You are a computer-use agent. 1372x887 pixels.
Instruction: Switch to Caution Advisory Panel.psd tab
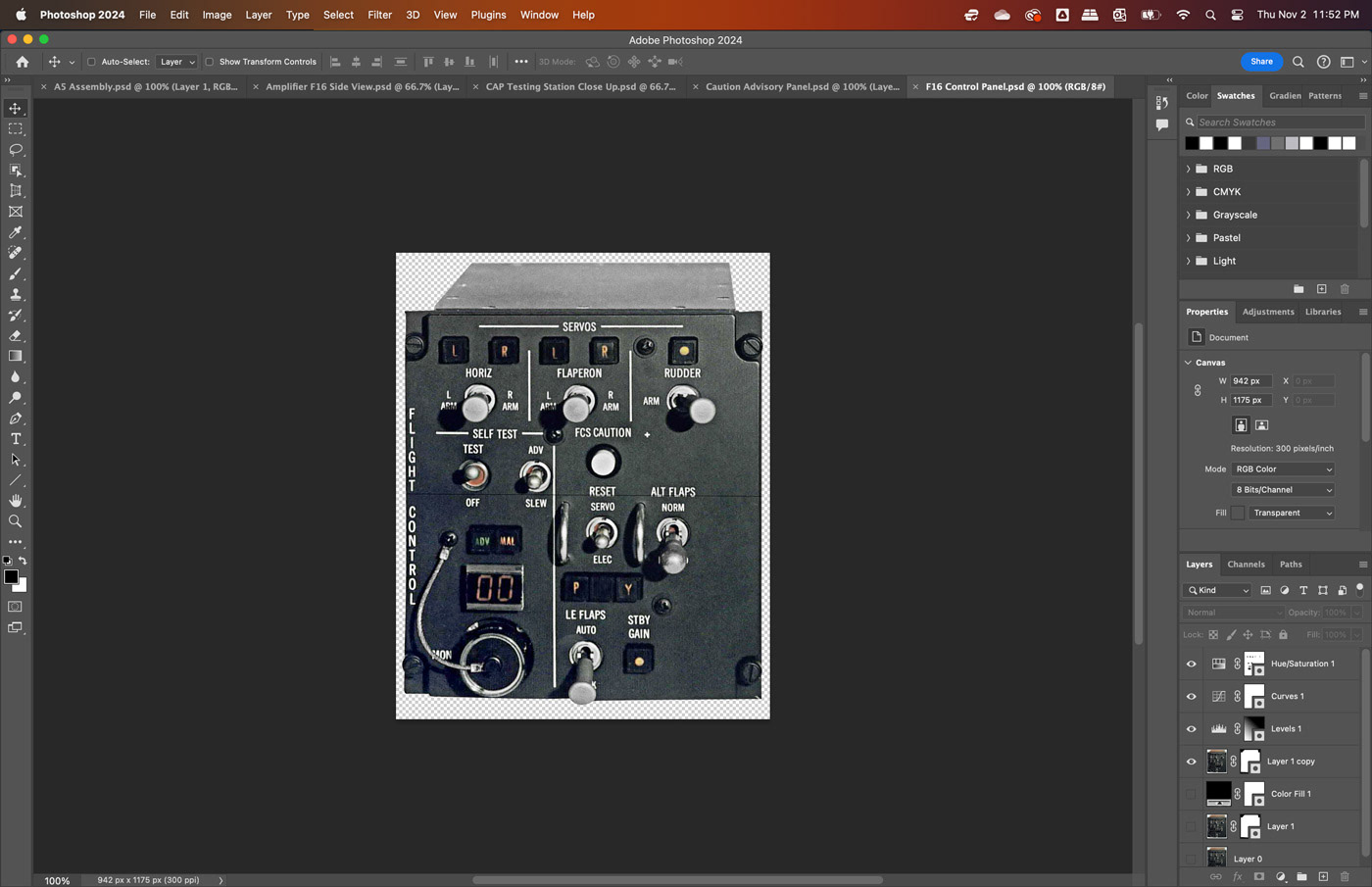pos(802,86)
